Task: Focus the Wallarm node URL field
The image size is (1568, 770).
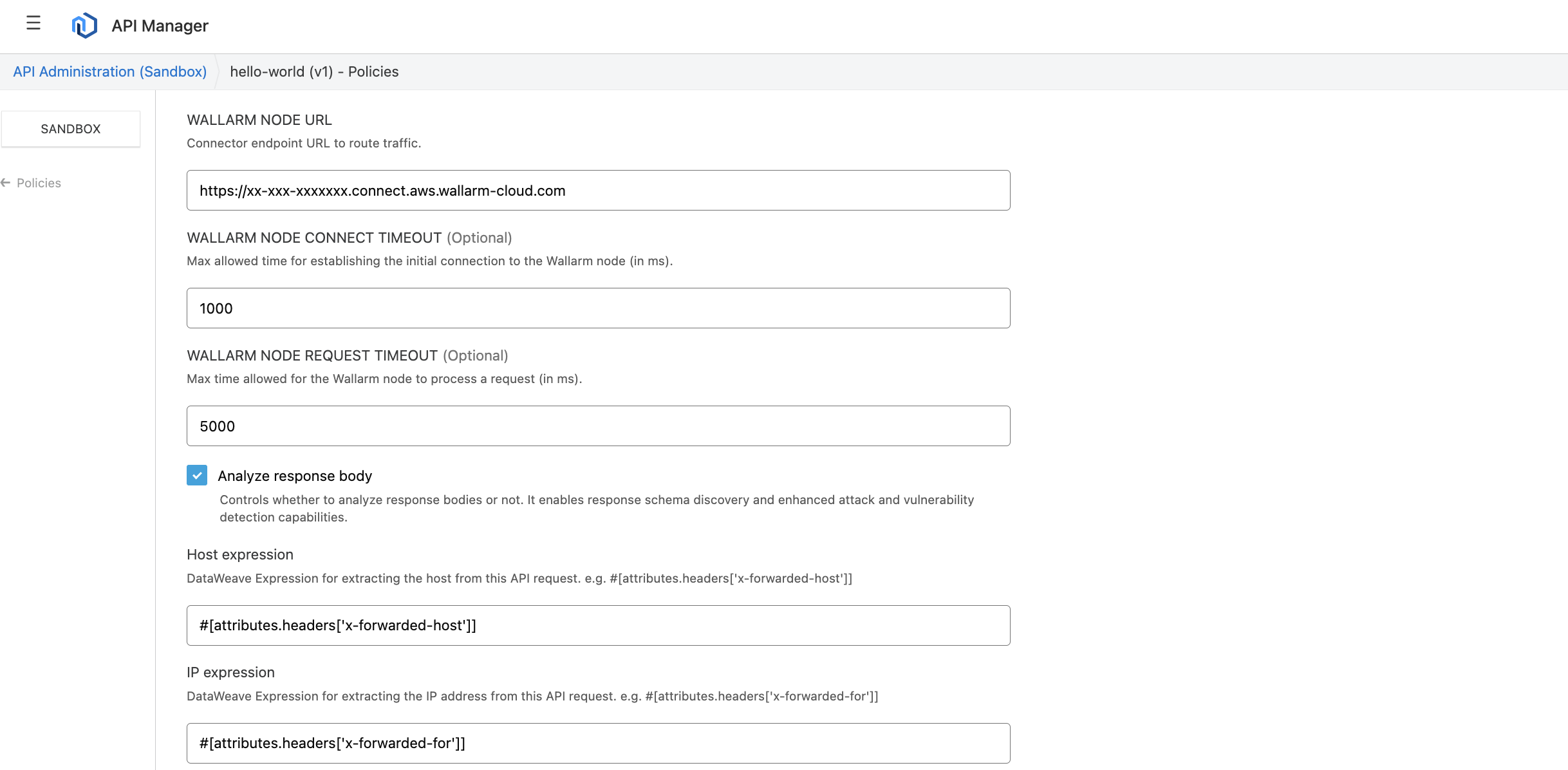Action: click(x=598, y=191)
